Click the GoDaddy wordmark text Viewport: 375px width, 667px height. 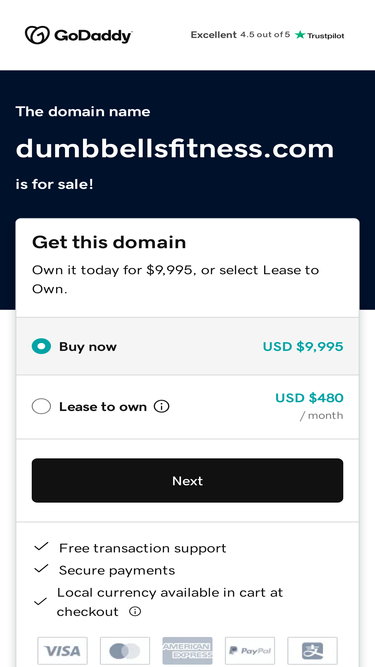click(x=93, y=36)
